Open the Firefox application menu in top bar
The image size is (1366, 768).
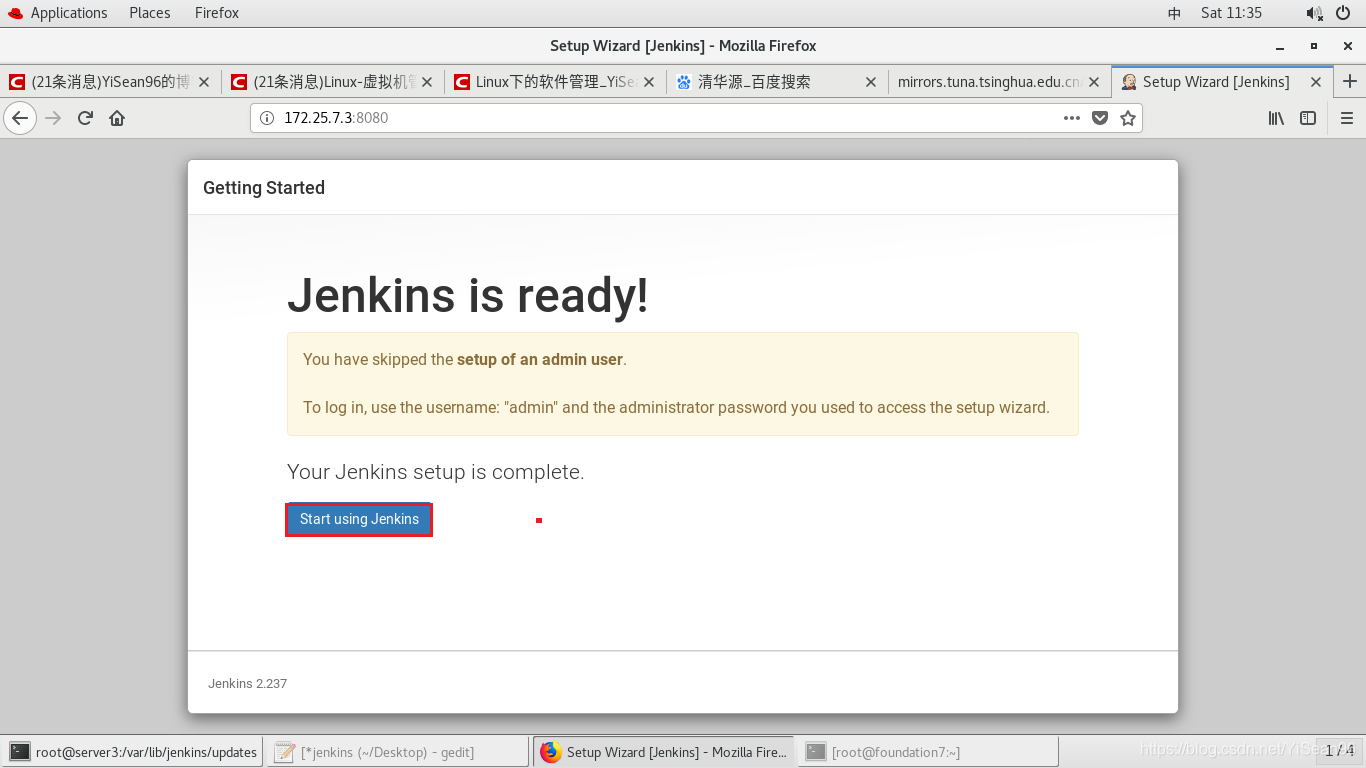pos(217,13)
